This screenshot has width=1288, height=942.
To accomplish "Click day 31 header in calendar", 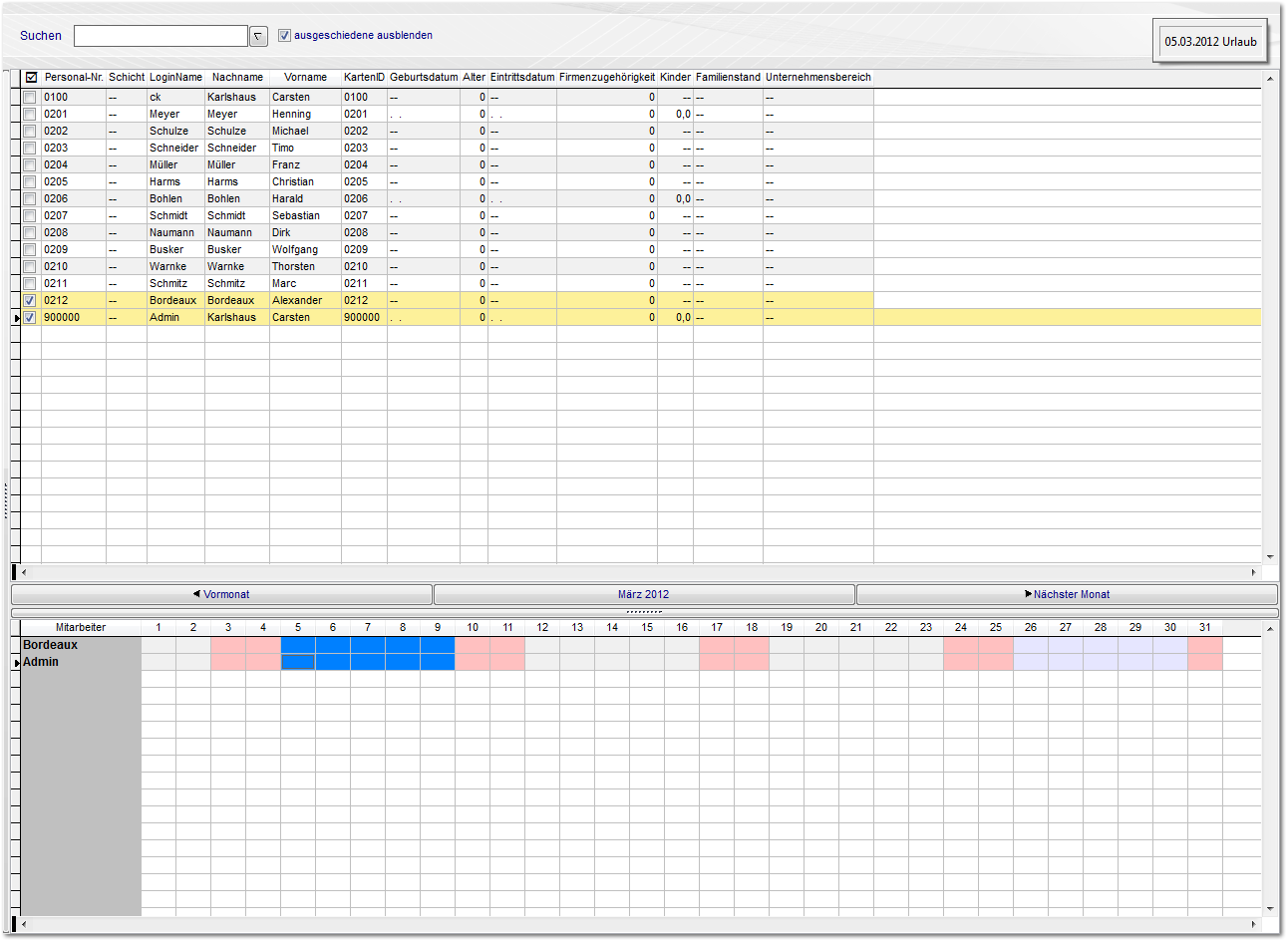I will click(x=1205, y=627).
